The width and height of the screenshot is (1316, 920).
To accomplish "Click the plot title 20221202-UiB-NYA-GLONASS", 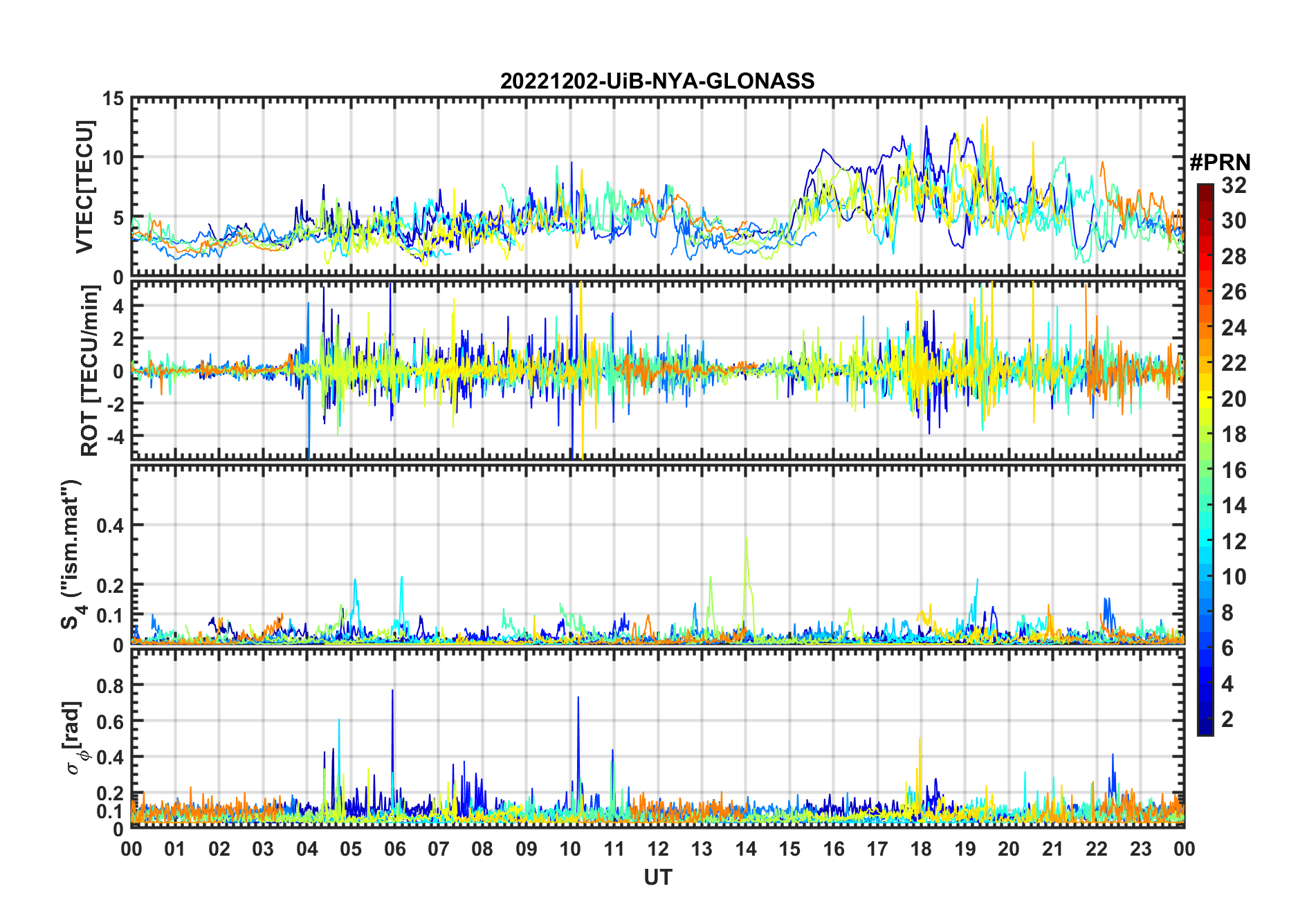I will coord(657,81).
